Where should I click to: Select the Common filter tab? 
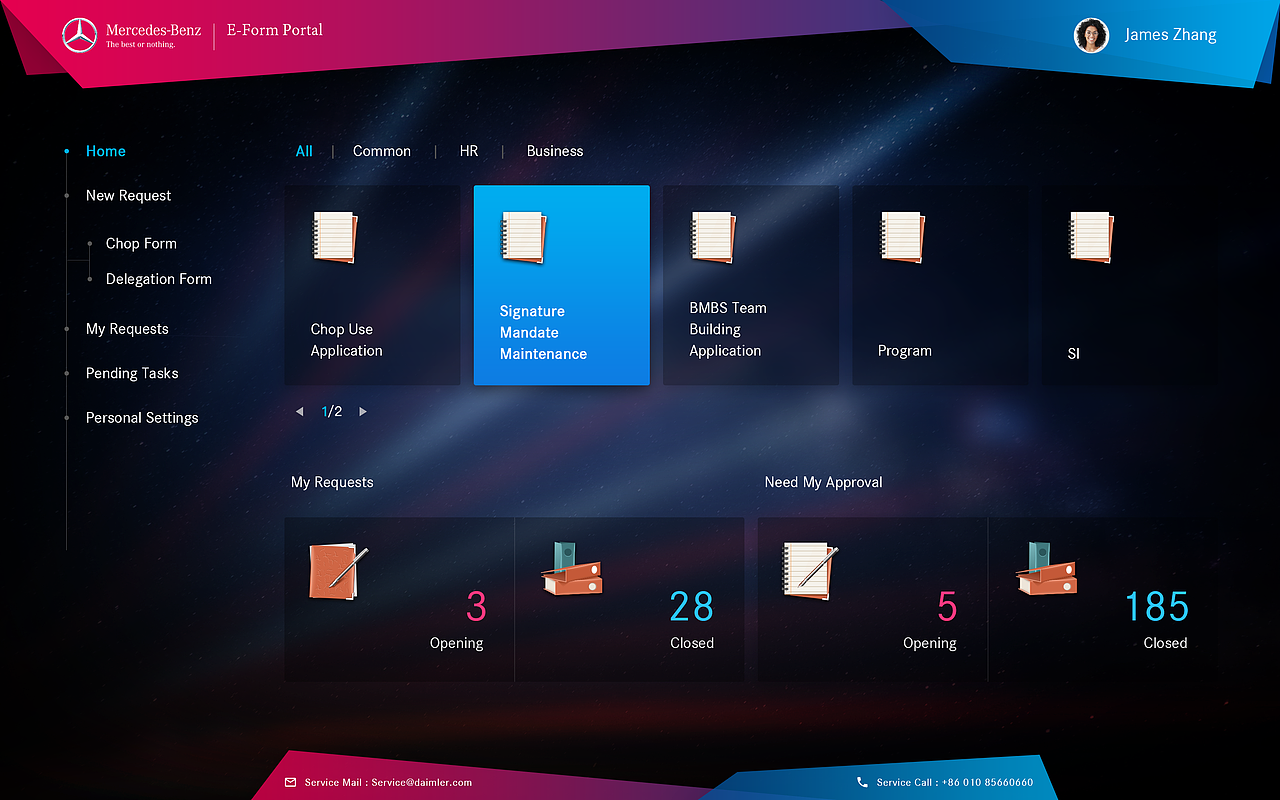pos(382,151)
